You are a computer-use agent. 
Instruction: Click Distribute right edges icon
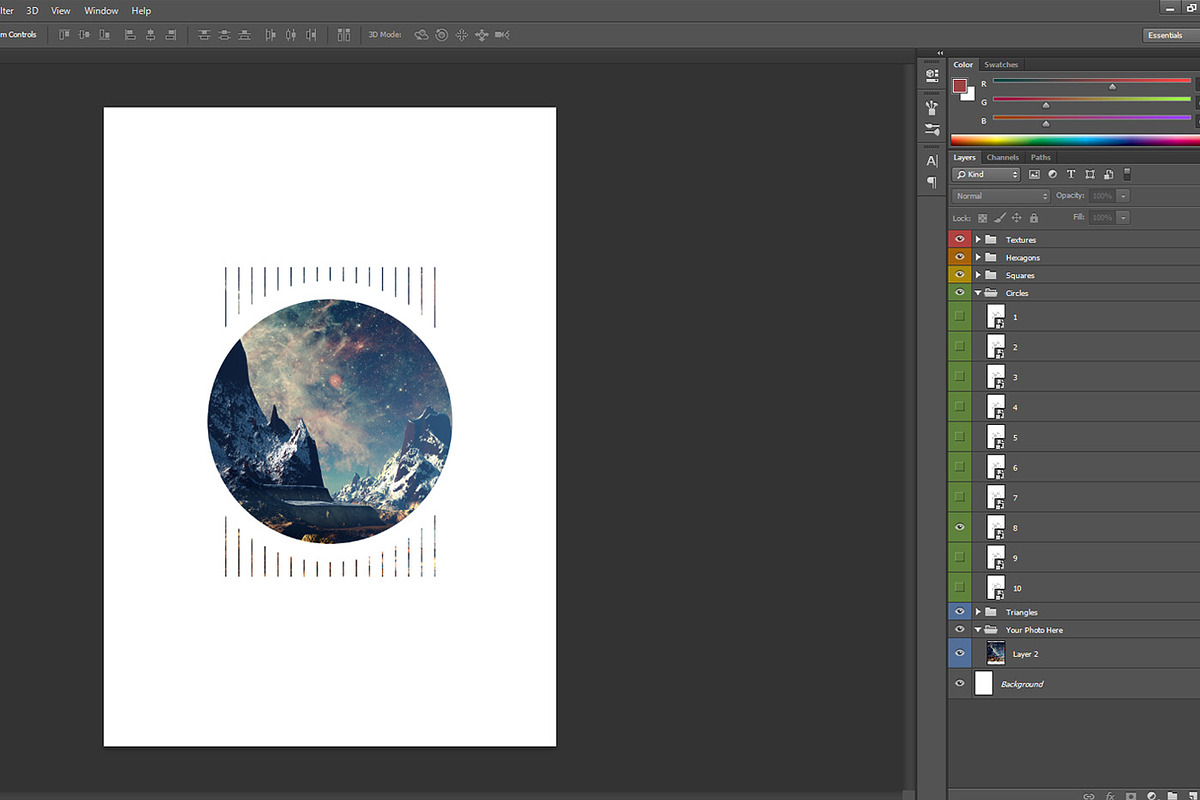pos(311,34)
